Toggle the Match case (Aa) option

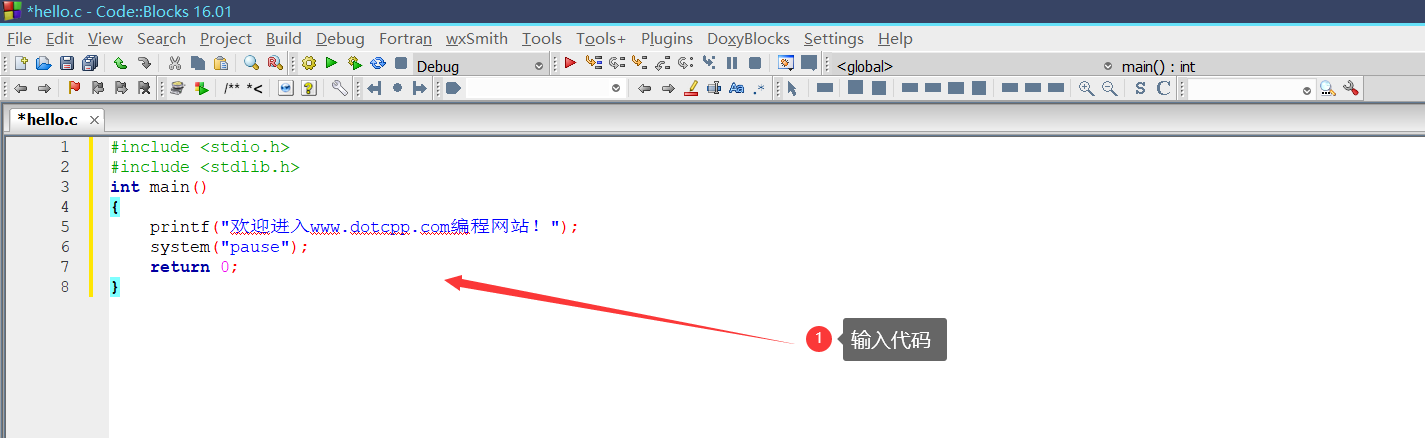pyautogui.click(x=736, y=88)
